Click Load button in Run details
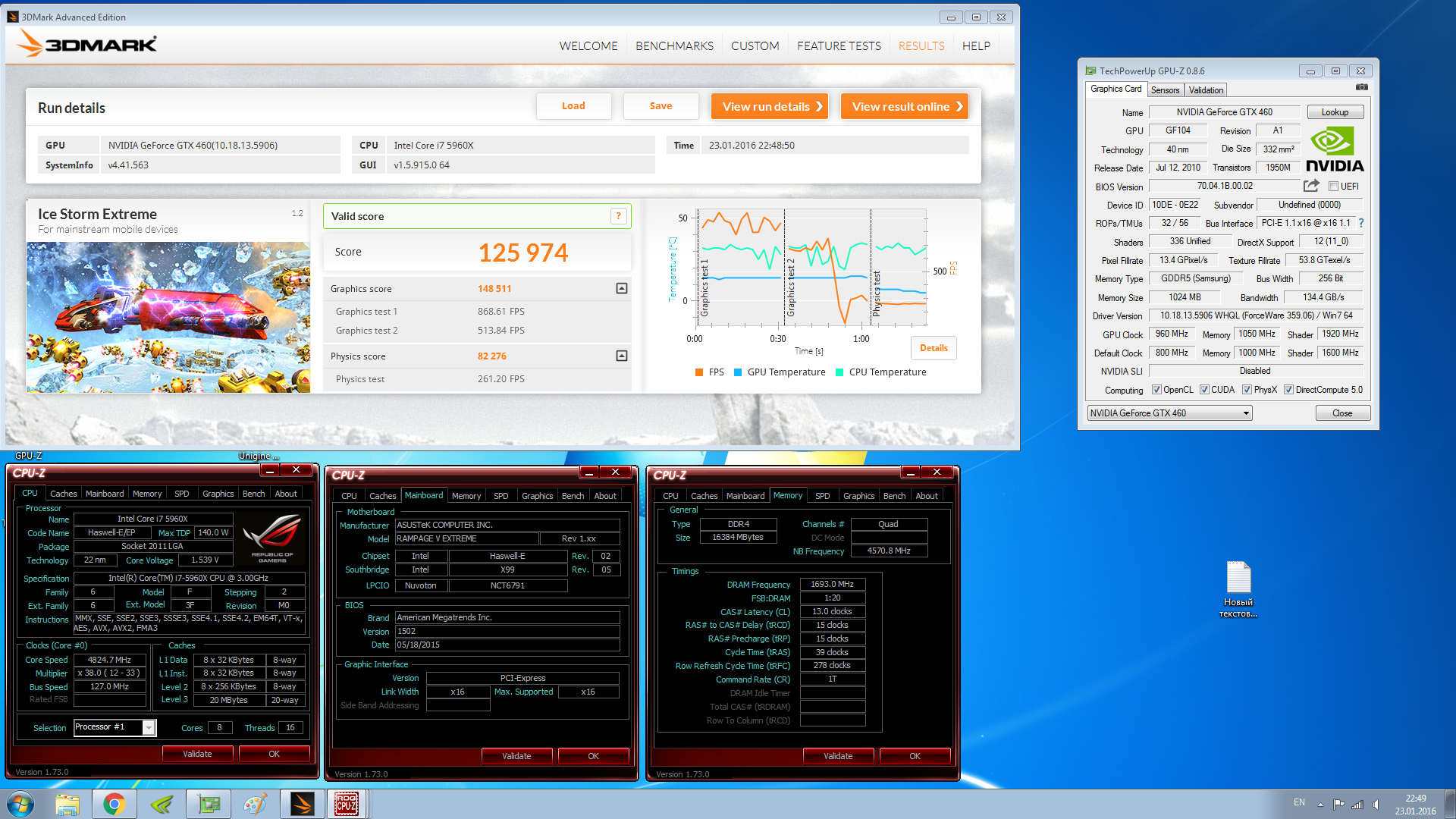The width and height of the screenshot is (1456, 819). (x=573, y=106)
